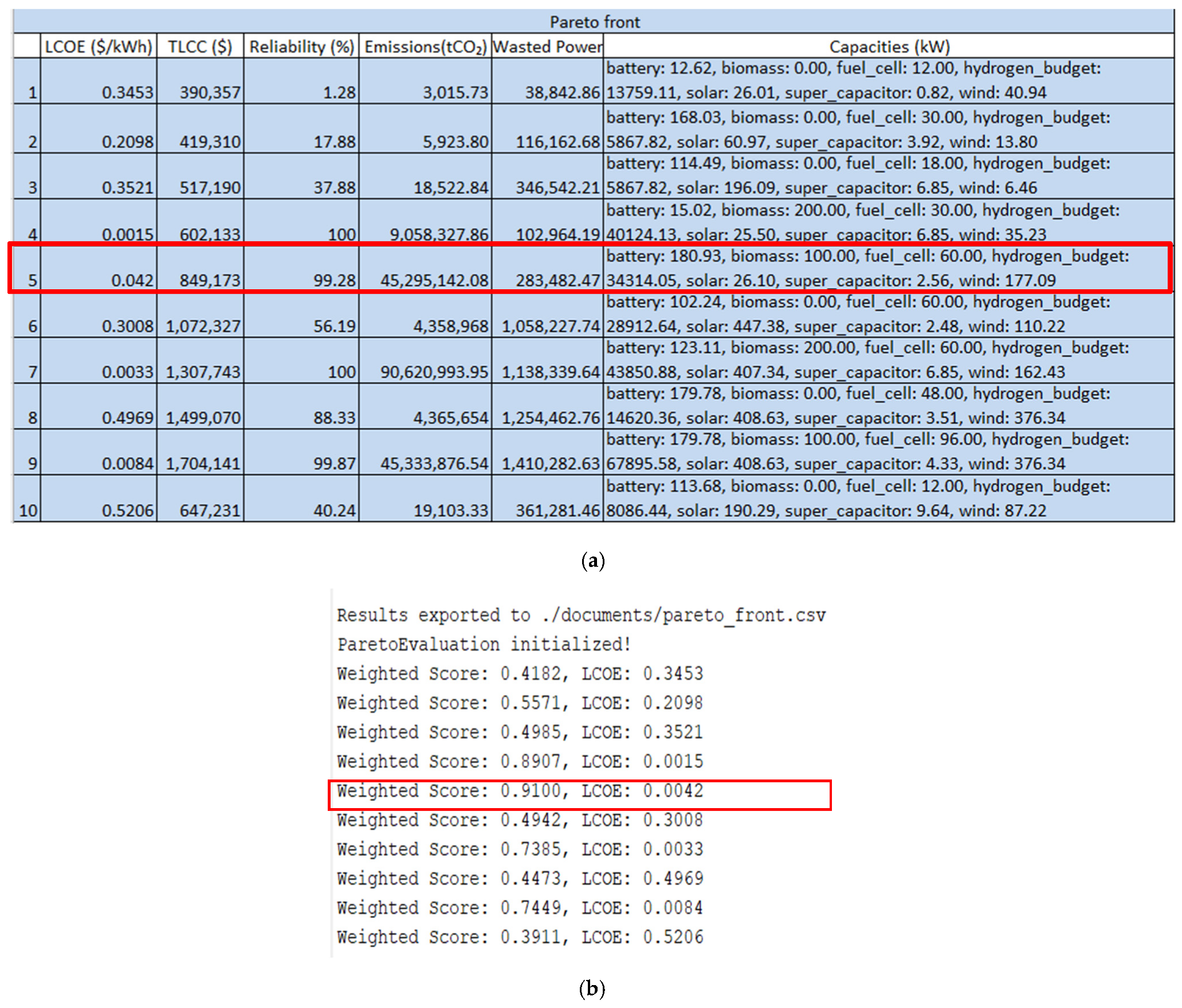
Task: Select reliability cell showing 99.28
Action: point(301,268)
